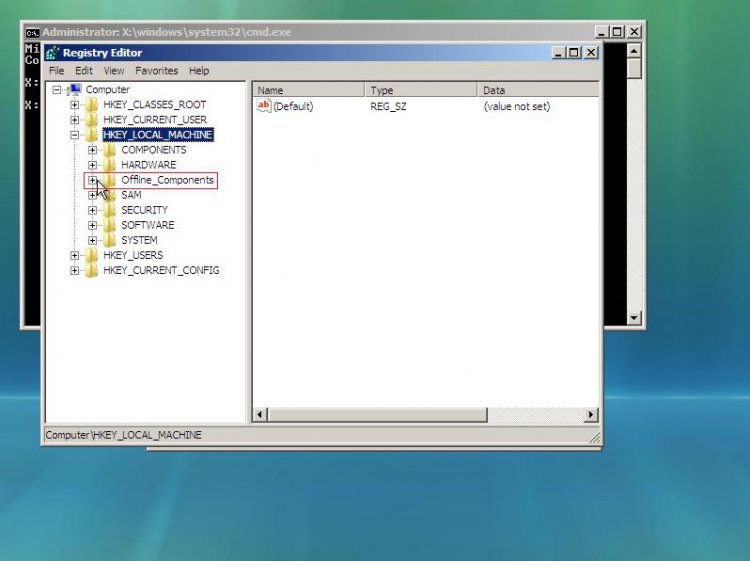The image size is (750, 561).
Task: Select the (Default) value name
Action: coord(293,106)
